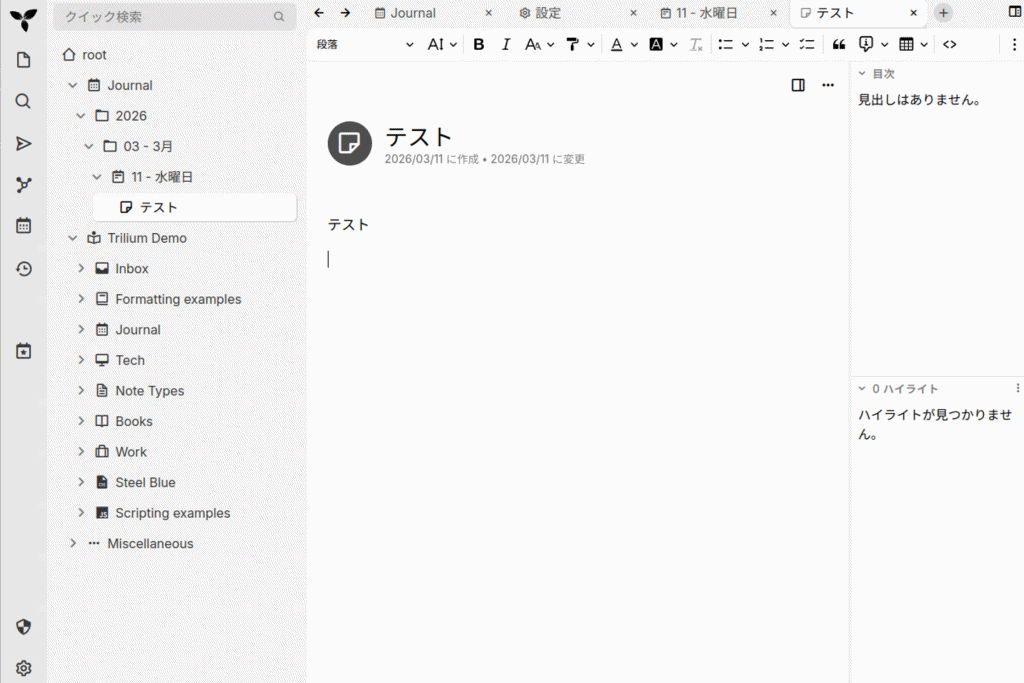Open the calendar icon in left sidebar

coord(24,226)
